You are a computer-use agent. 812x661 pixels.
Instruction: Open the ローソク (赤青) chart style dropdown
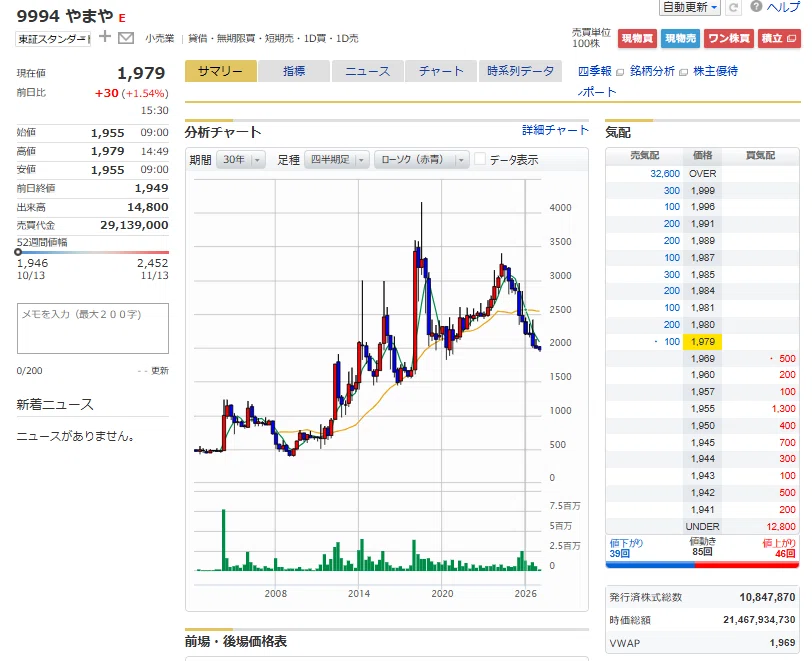coord(422,160)
